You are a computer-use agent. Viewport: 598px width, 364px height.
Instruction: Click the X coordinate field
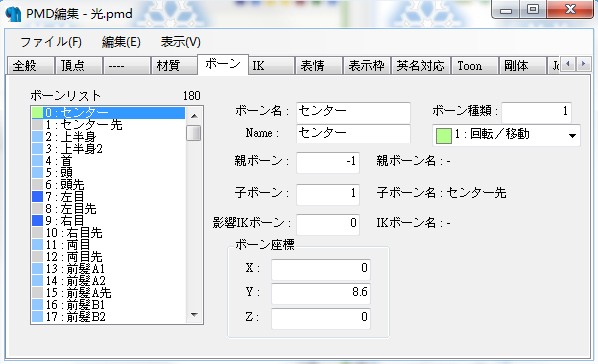coord(321,269)
